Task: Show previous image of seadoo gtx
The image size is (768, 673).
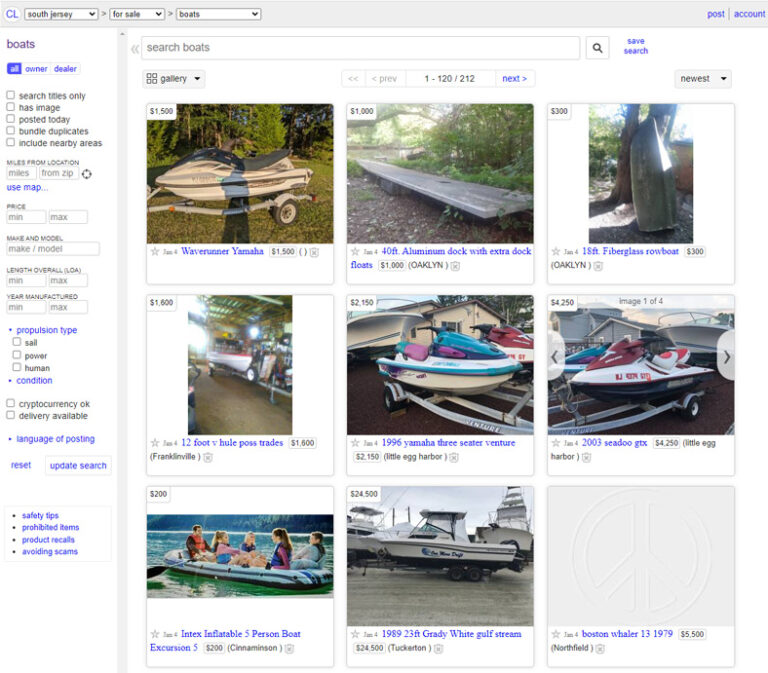Action: (555, 357)
